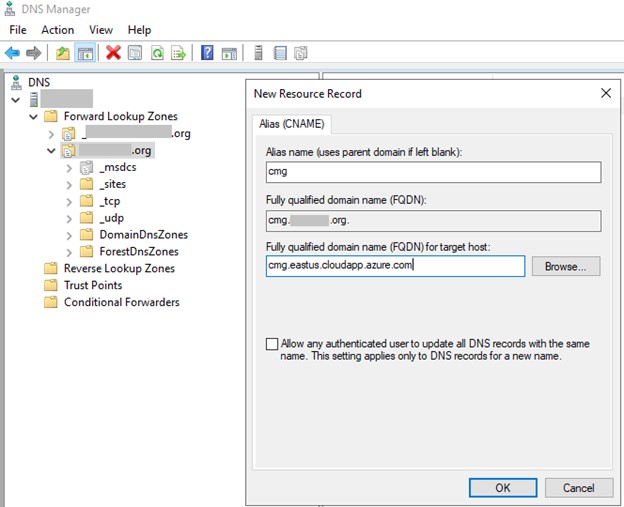
Task: Select the Alias (CNAME) tab
Action: (292, 124)
